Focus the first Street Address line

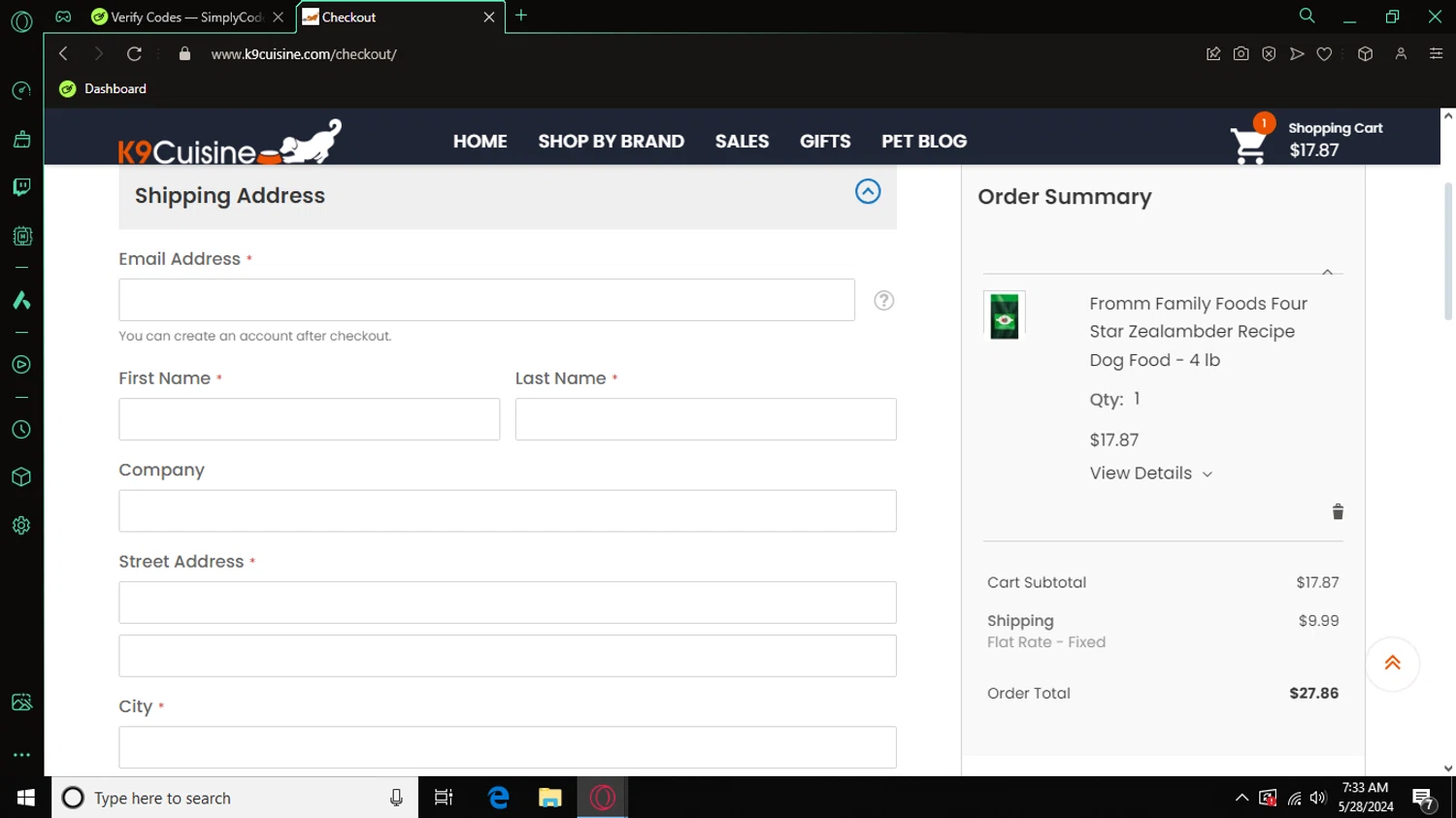pyautogui.click(x=508, y=603)
